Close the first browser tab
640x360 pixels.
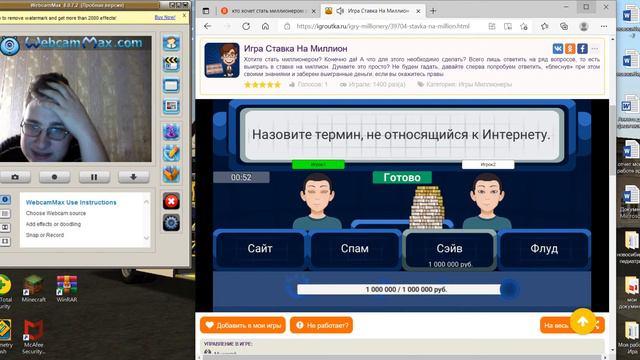point(313,11)
